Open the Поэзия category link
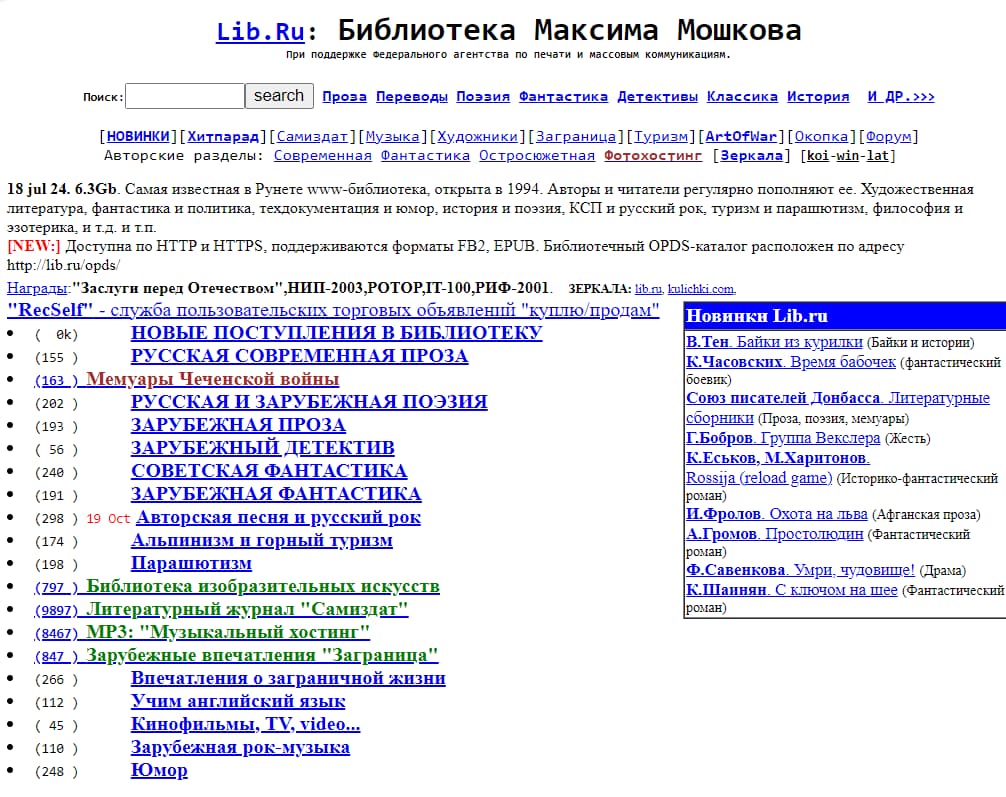 (483, 97)
